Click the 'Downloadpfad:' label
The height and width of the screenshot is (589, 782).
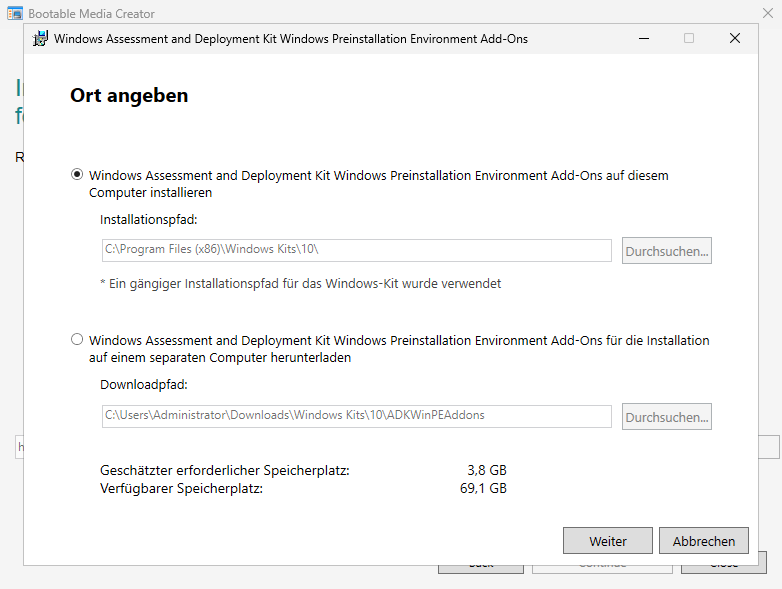[x=144, y=385]
